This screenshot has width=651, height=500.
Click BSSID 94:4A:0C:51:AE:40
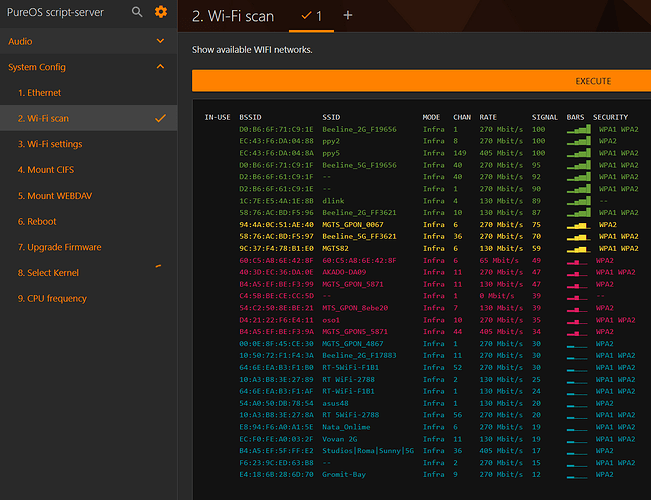[x=277, y=225]
